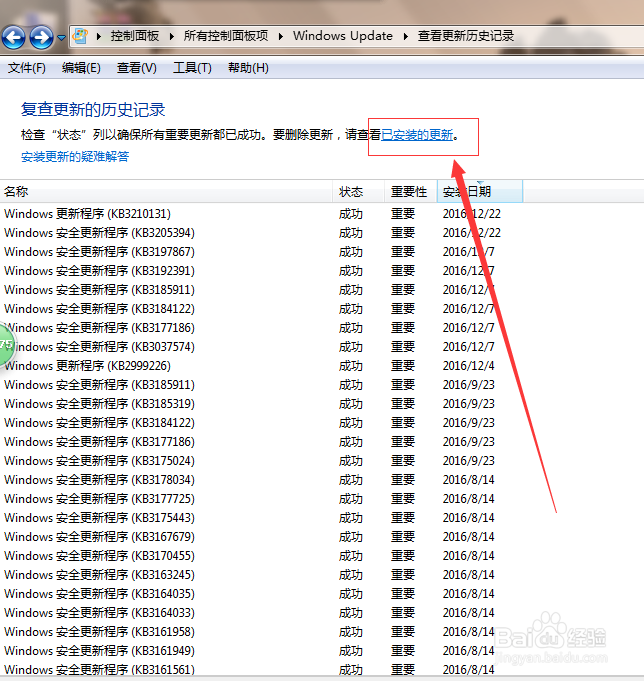Select update KB3163245 row
The image size is (644, 681).
pyautogui.click(x=261, y=575)
